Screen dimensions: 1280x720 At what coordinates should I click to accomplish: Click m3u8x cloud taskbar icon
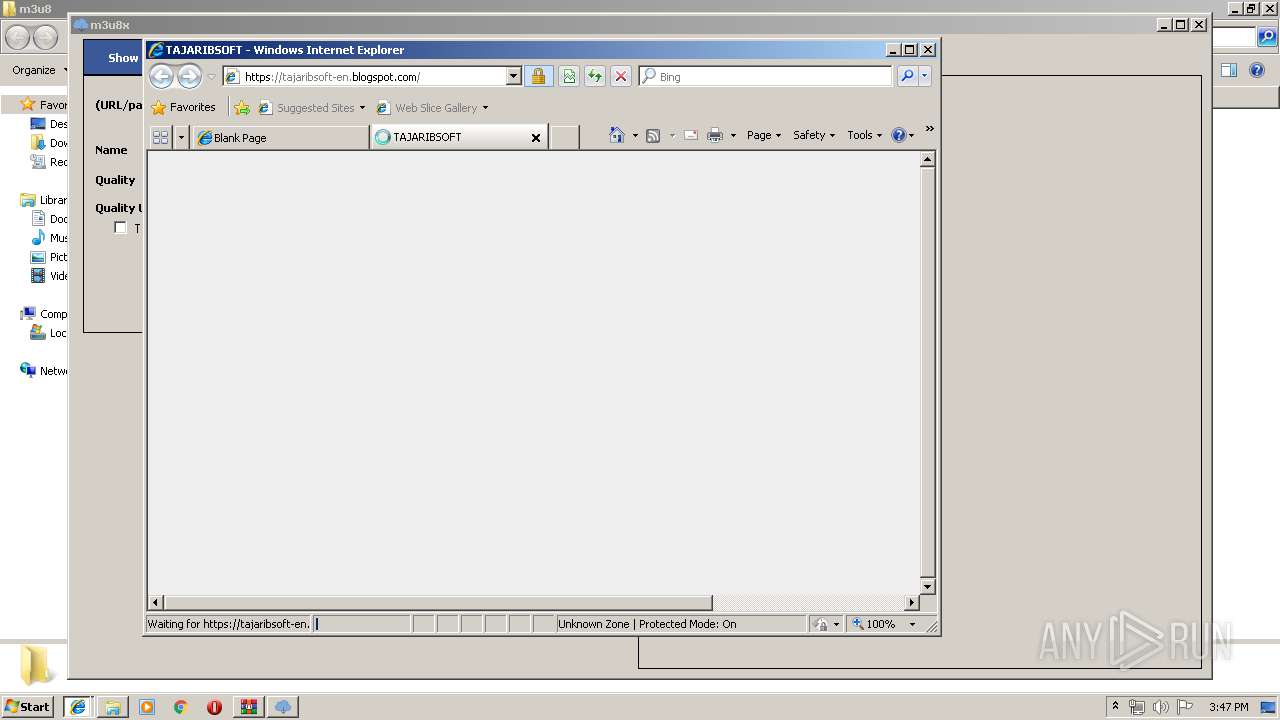coord(283,707)
